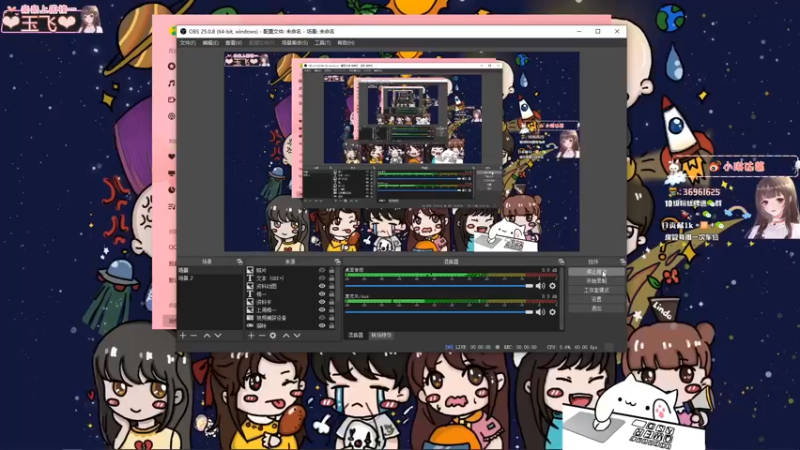Pop out the 场景 dock panel

(239, 262)
